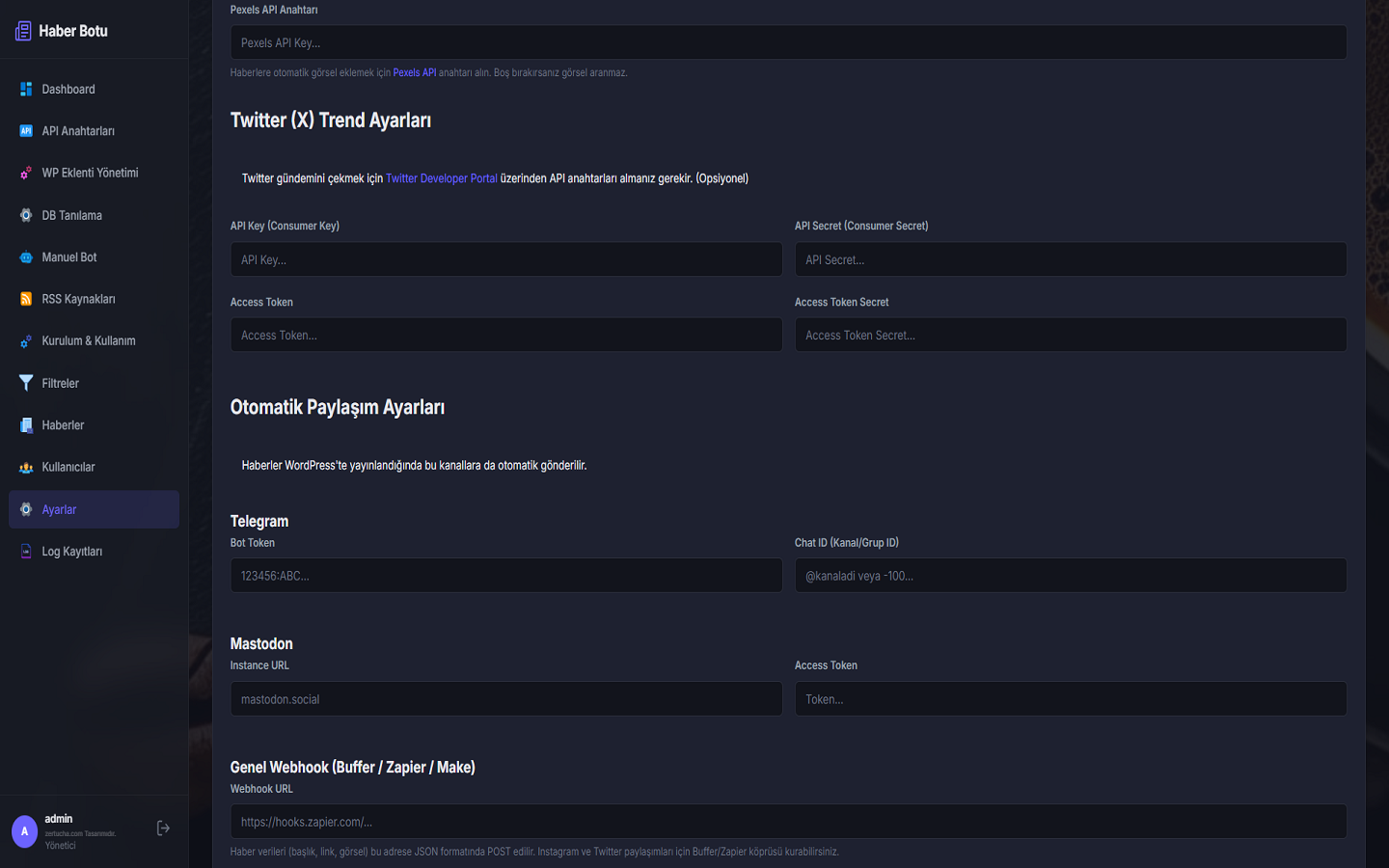The width and height of the screenshot is (1389, 868).
Task: Click the API Anahtarları icon
Action: pyautogui.click(x=26, y=131)
